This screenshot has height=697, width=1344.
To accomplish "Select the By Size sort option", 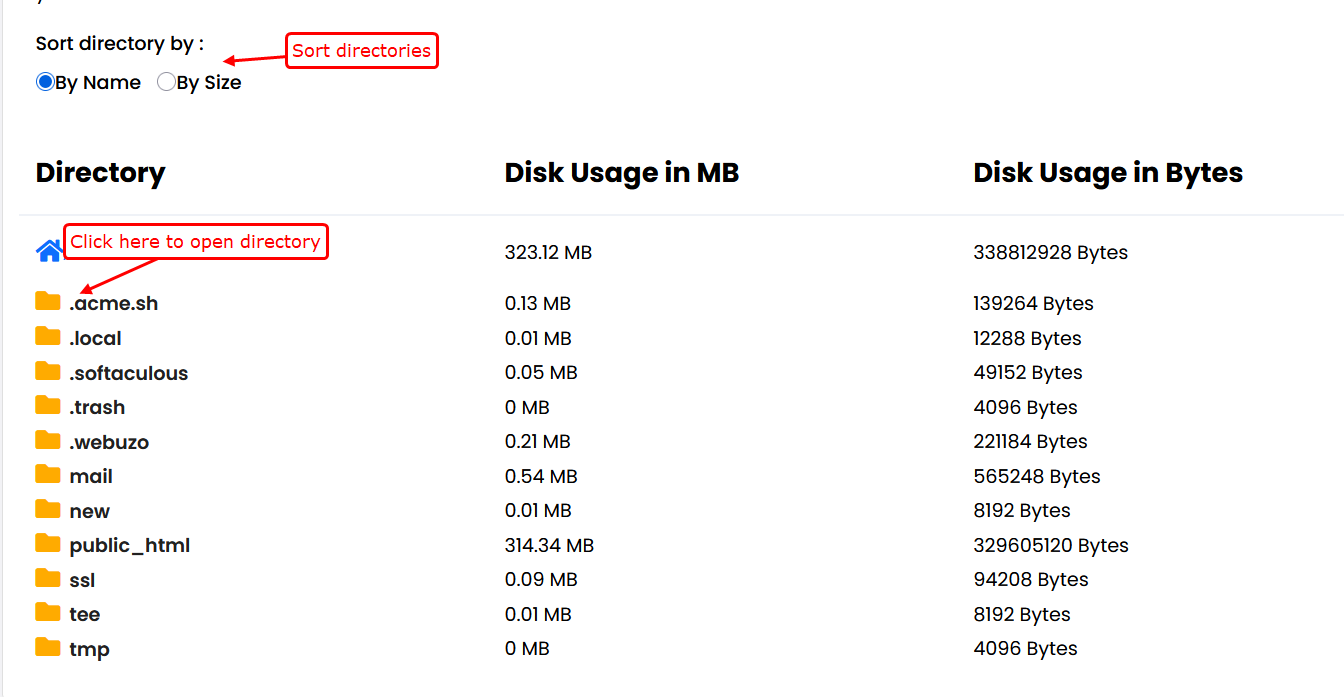I will click(166, 82).
